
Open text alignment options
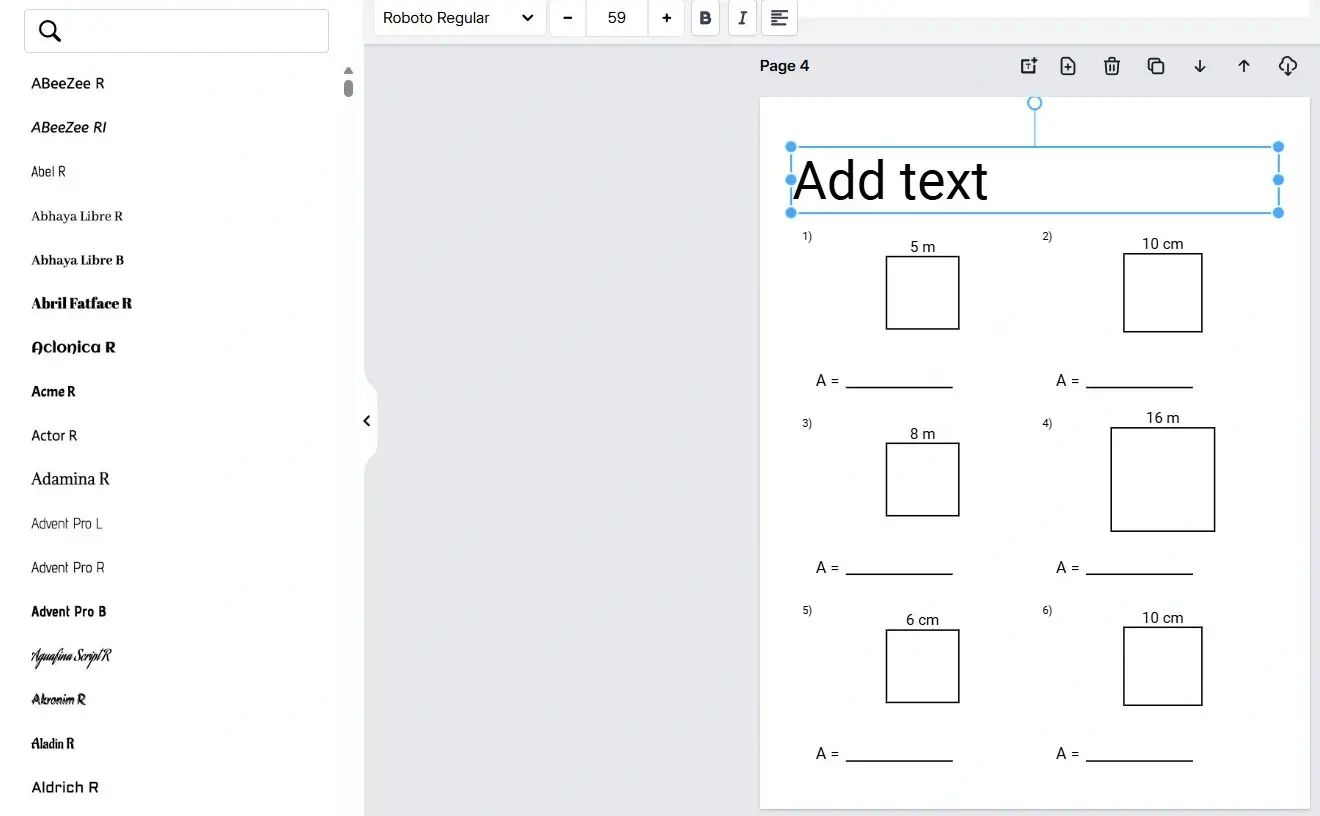tap(779, 18)
